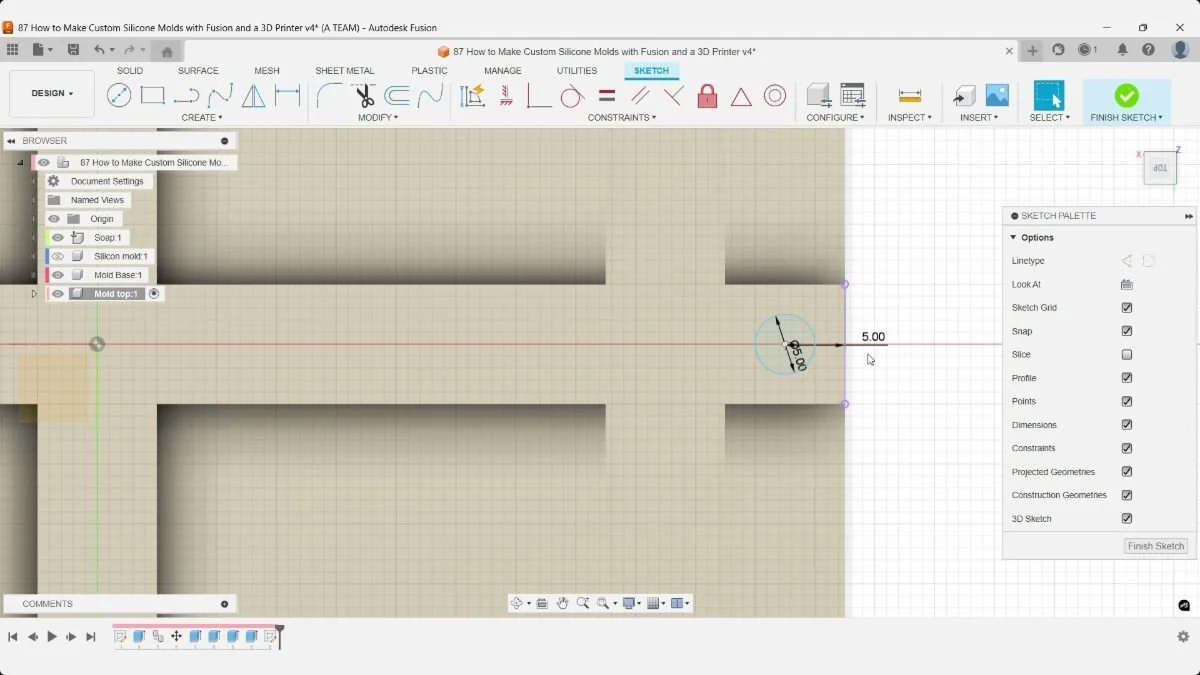Open the notifications bell
Viewport: 1200px width, 675px height.
pyautogui.click(x=1122, y=50)
